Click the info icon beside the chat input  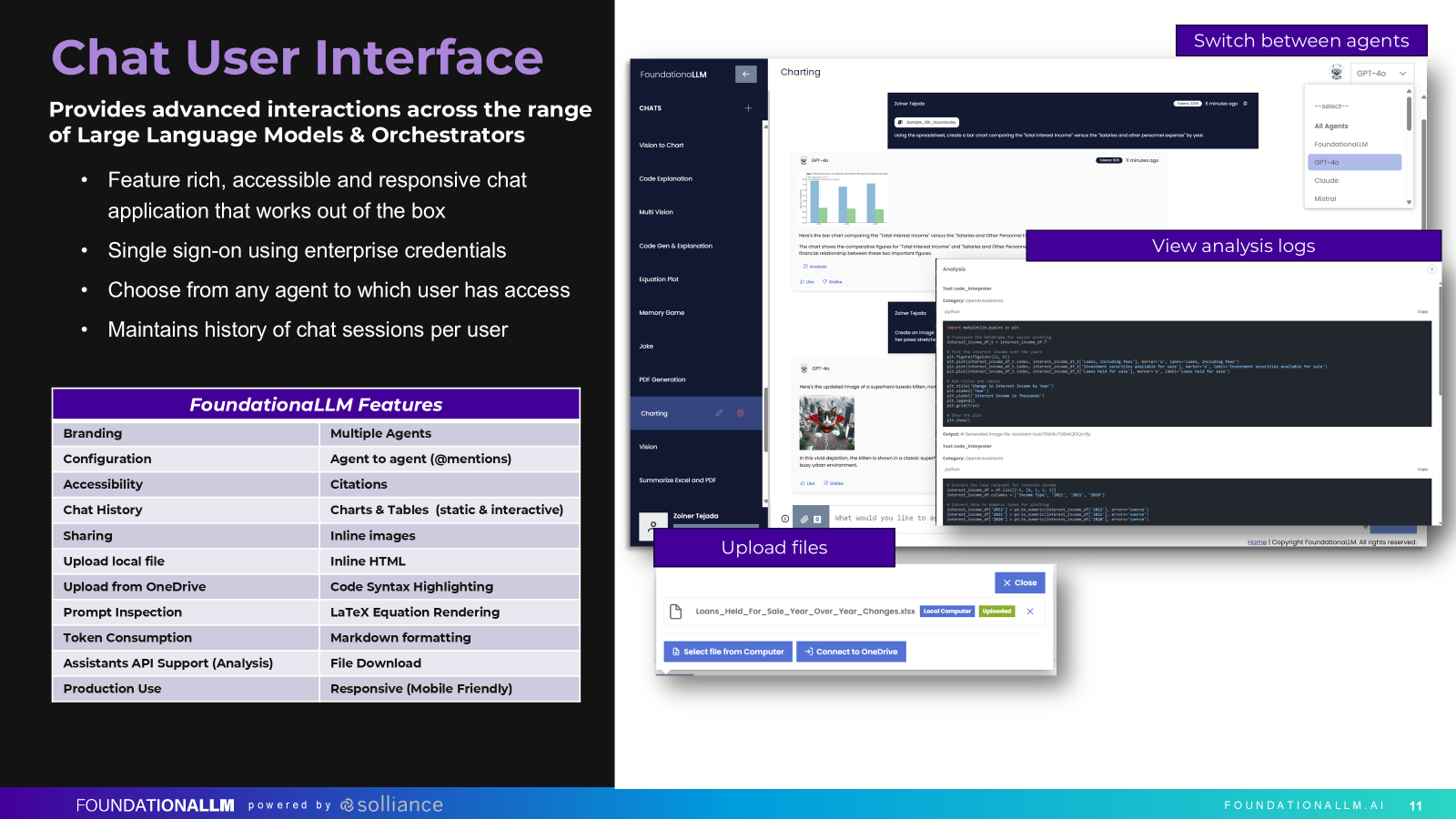pyautogui.click(x=785, y=519)
